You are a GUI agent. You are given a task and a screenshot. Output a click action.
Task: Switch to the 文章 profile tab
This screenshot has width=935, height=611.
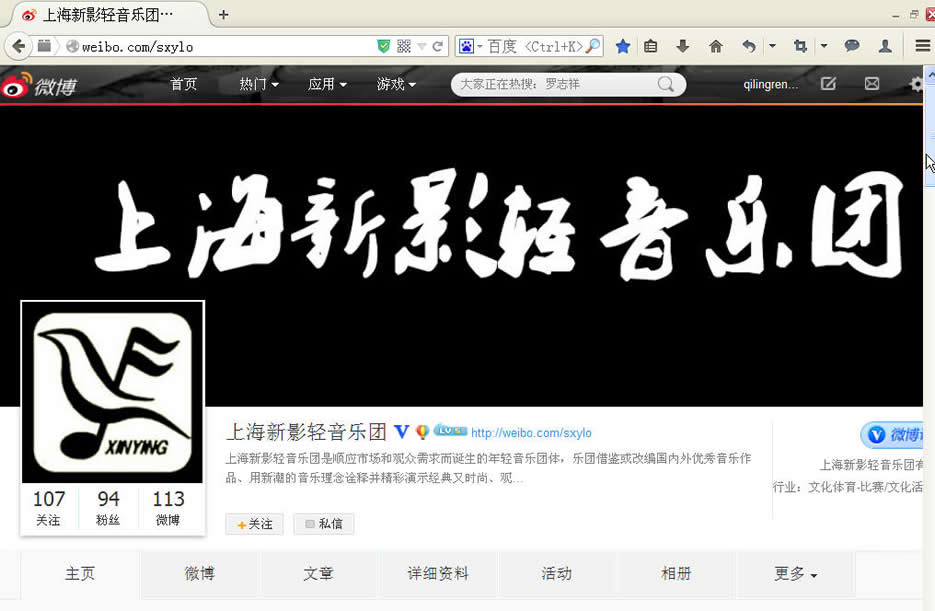point(318,573)
